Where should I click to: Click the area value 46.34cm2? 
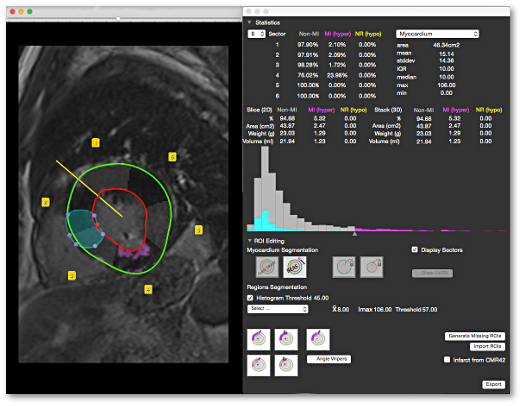coord(446,45)
